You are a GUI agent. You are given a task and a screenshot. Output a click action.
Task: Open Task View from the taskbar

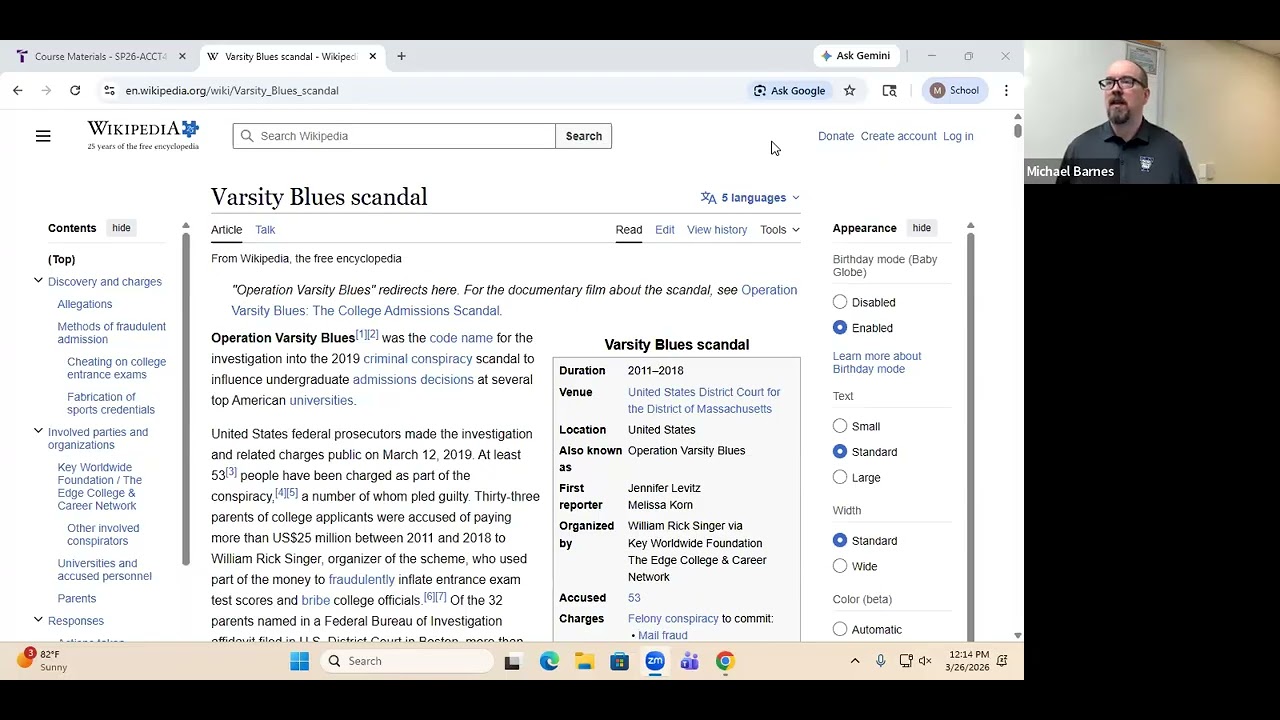[512, 661]
